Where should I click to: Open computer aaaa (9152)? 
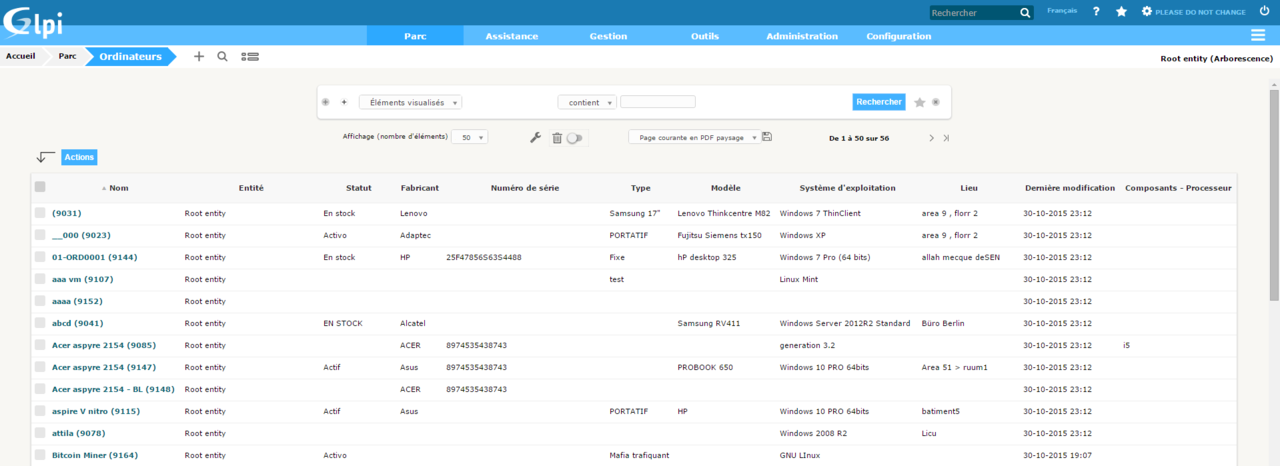[77, 301]
